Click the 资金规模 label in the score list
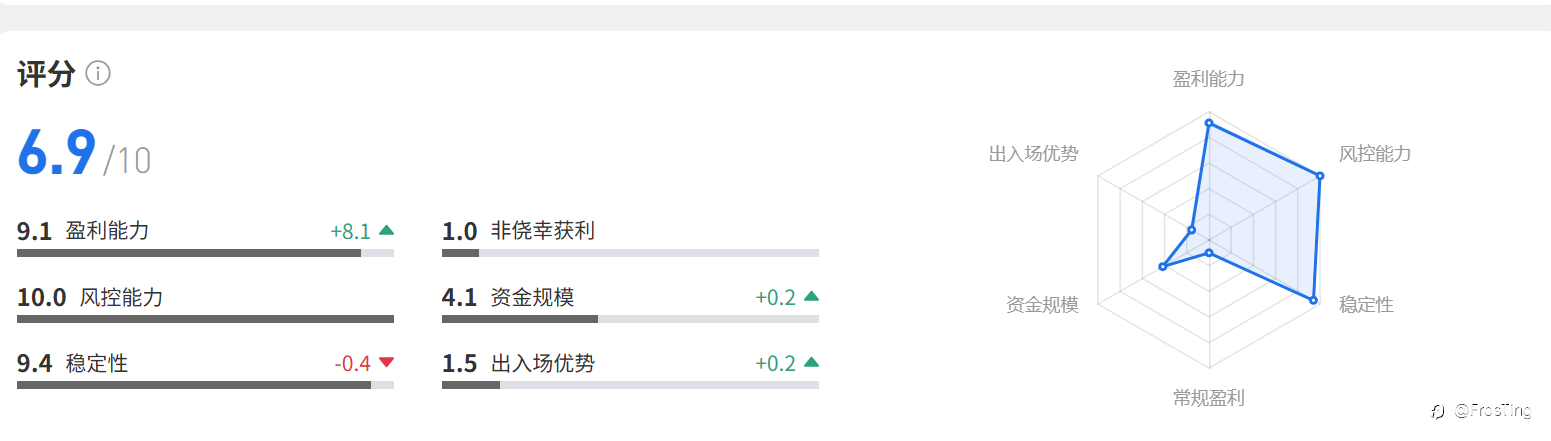The width and height of the screenshot is (1551, 441). coord(532,297)
